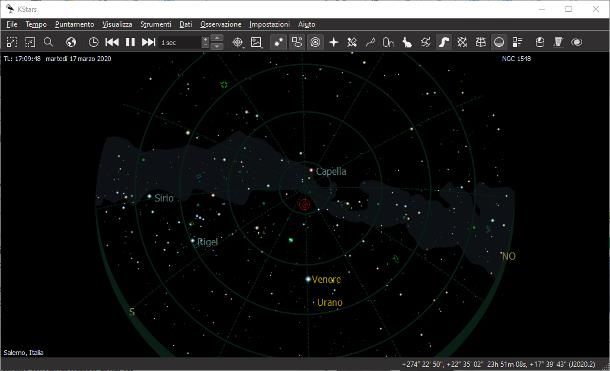Click the tilted panel toolbar icon
This screenshot has height=371, width=610.
(x=558, y=42)
